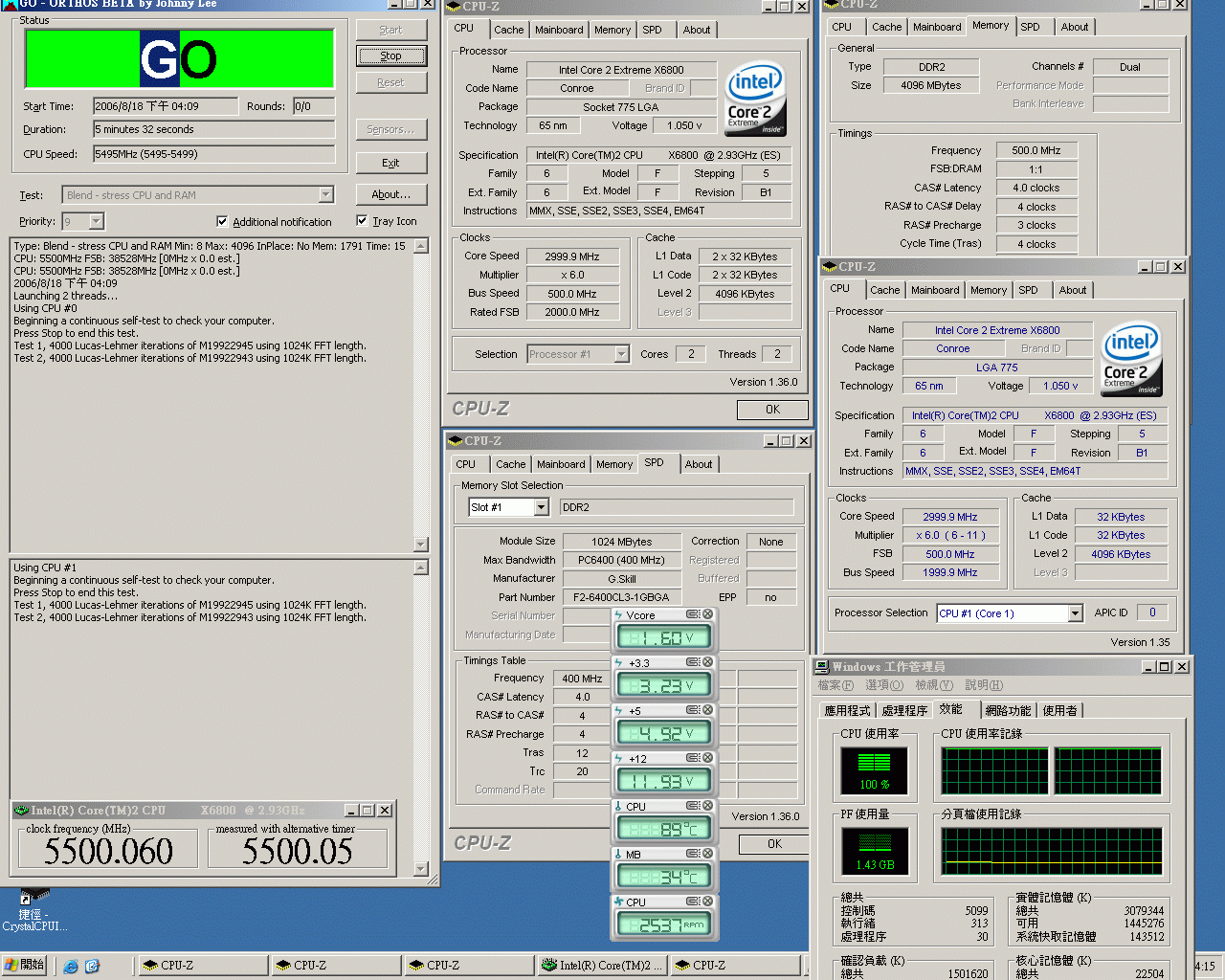
Task: Open the Processor #1 Selection dropdown
Action: (621, 354)
